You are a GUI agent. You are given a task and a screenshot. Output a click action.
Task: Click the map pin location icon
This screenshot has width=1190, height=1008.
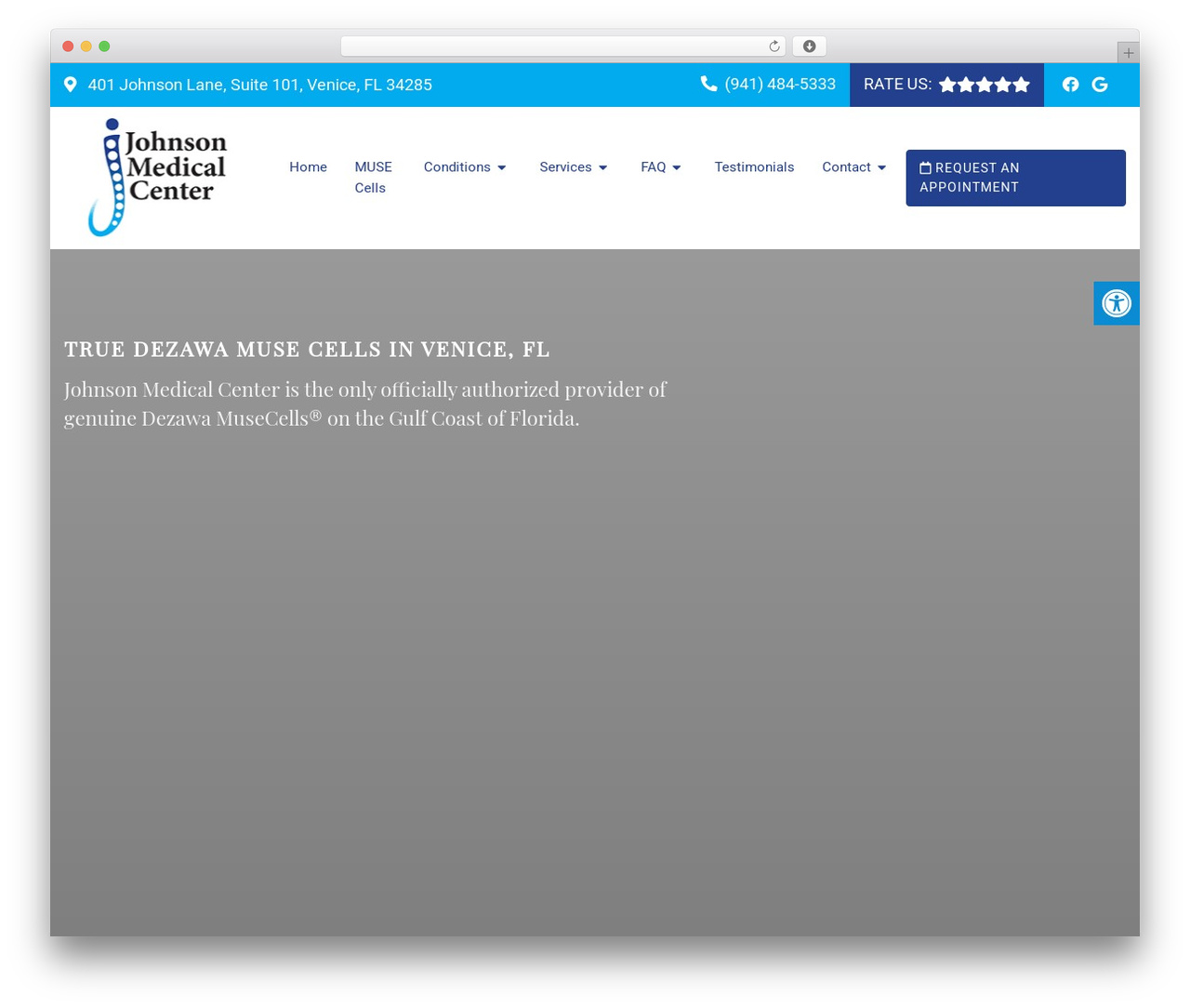point(70,85)
